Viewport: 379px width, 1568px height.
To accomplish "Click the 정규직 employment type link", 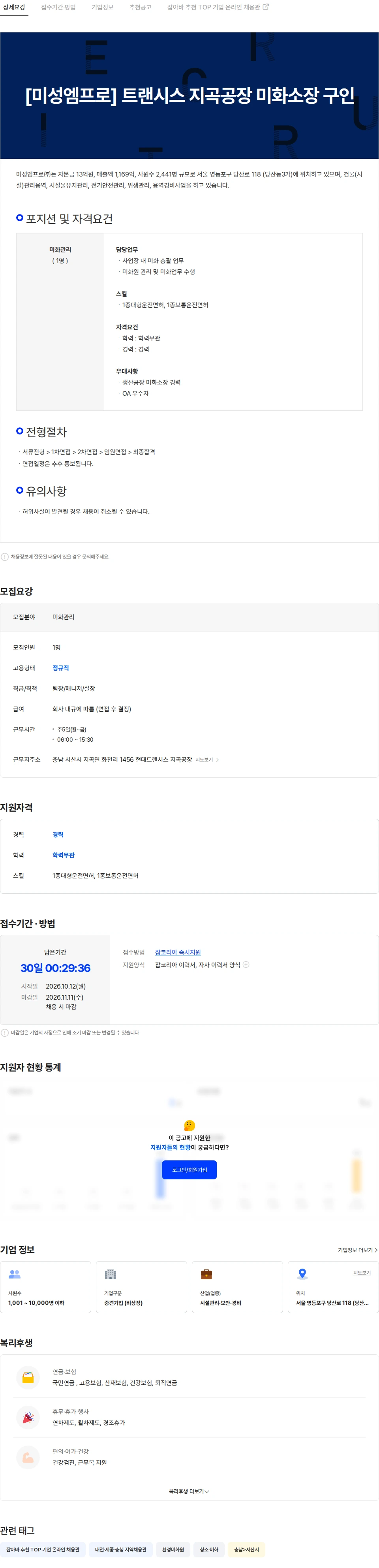I will click(x=60, y=668).
